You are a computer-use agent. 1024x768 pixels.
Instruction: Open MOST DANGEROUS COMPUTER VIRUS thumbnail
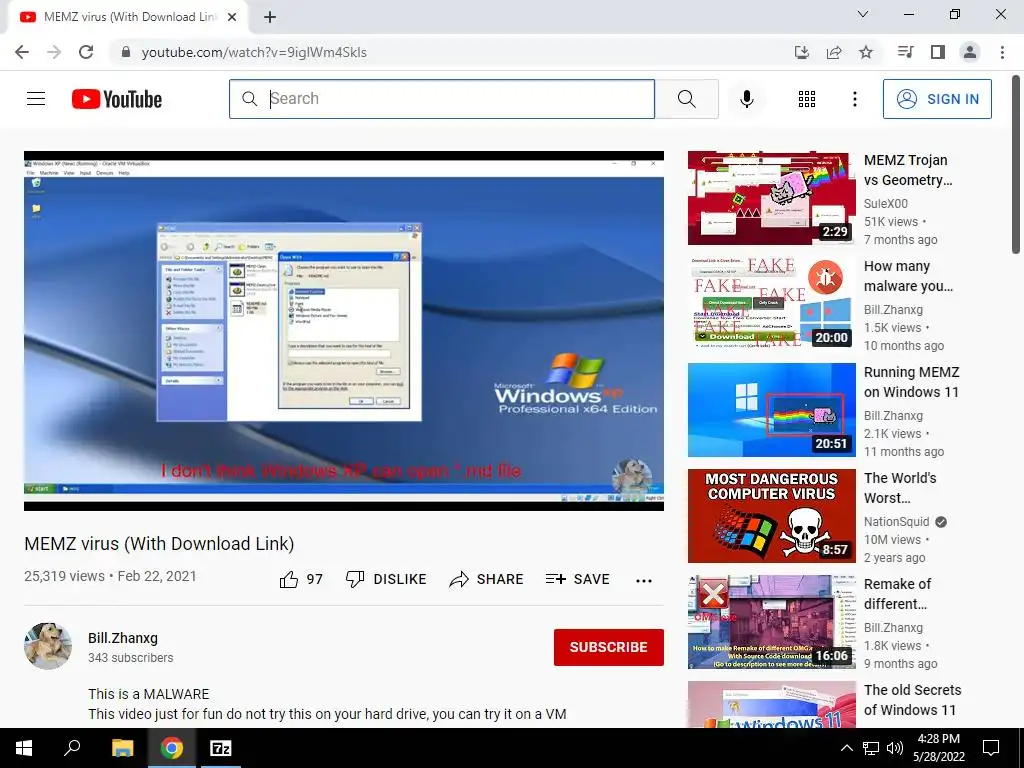tap(771, 516)
